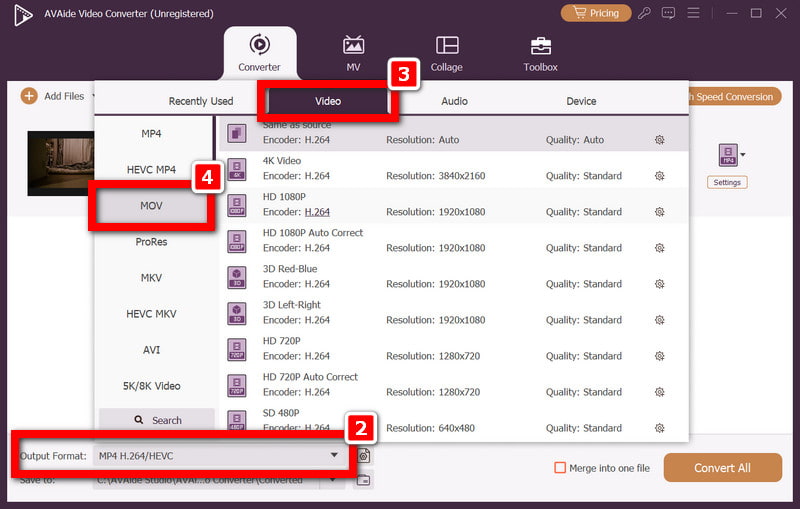Screen dimensions: 800x509
Task: Click the Convert All button
Action: 722,468
